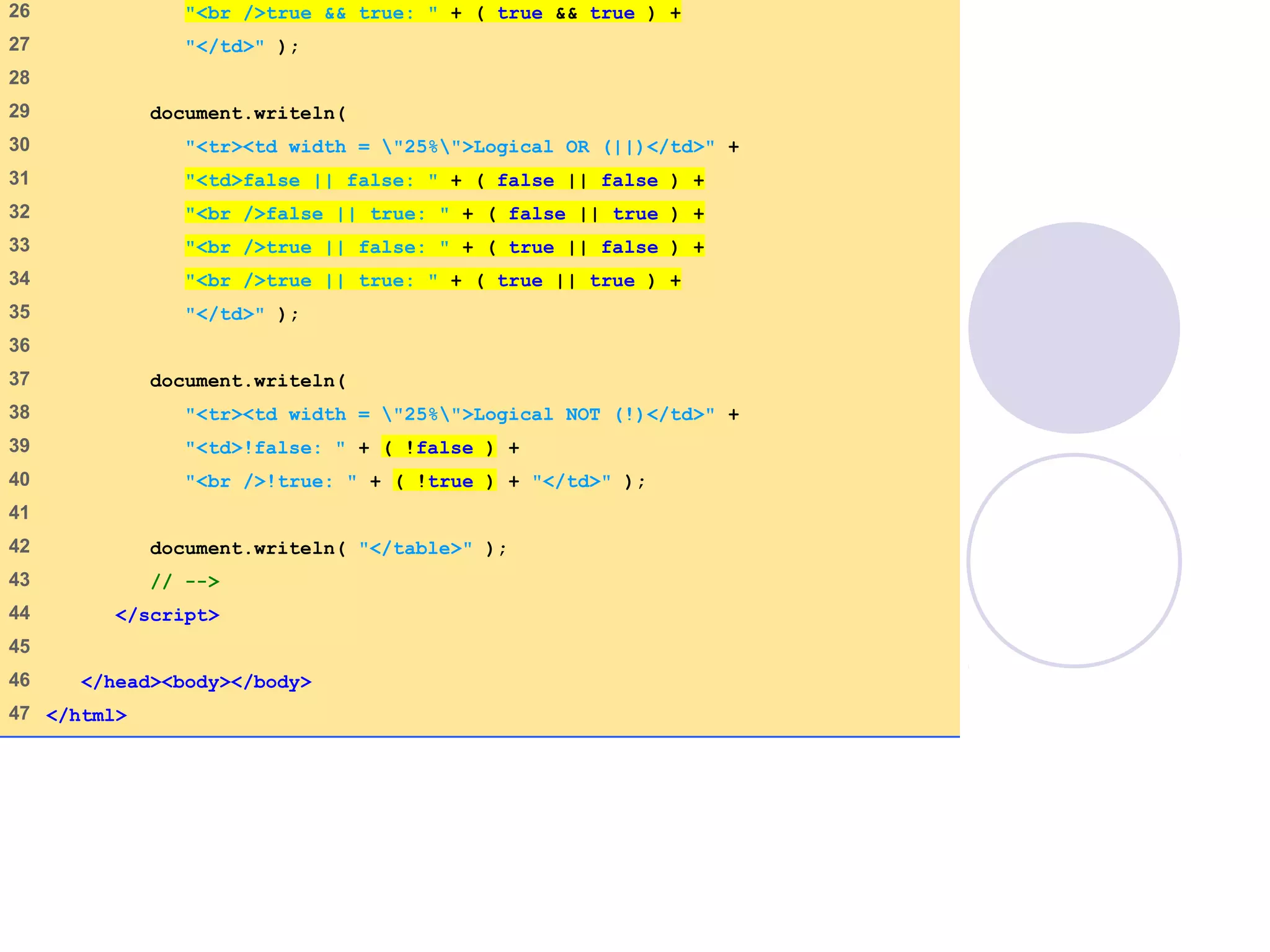Click the highlighted true && true line
The width and height of the screenshot is (1270, 952).
tap(433, 13)
